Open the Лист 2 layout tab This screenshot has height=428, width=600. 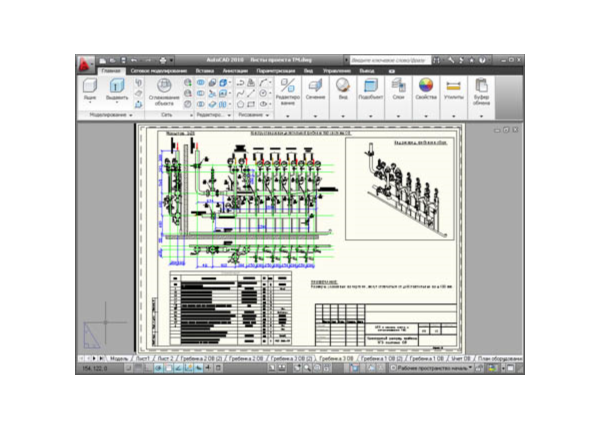(x=165, y=359)
